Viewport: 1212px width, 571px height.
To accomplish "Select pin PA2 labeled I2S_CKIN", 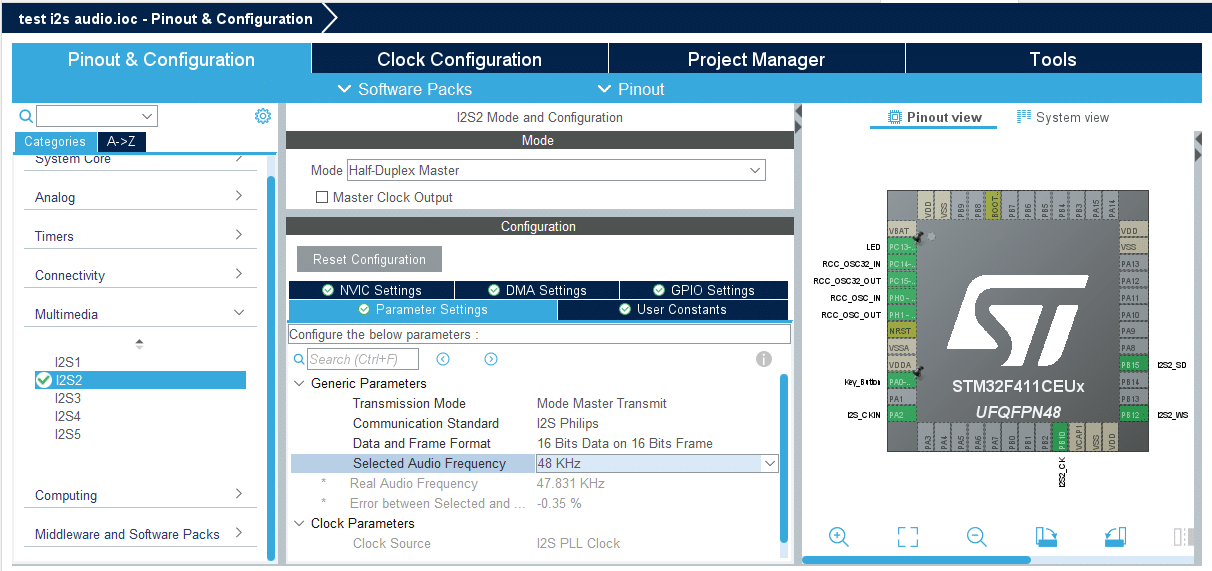I will (x=902, y=414).
